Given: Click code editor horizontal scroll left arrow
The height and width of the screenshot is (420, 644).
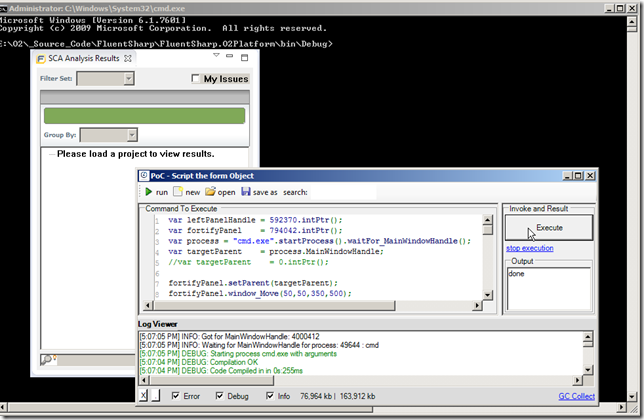Looking at the screenshot, I should click(148, 305).
